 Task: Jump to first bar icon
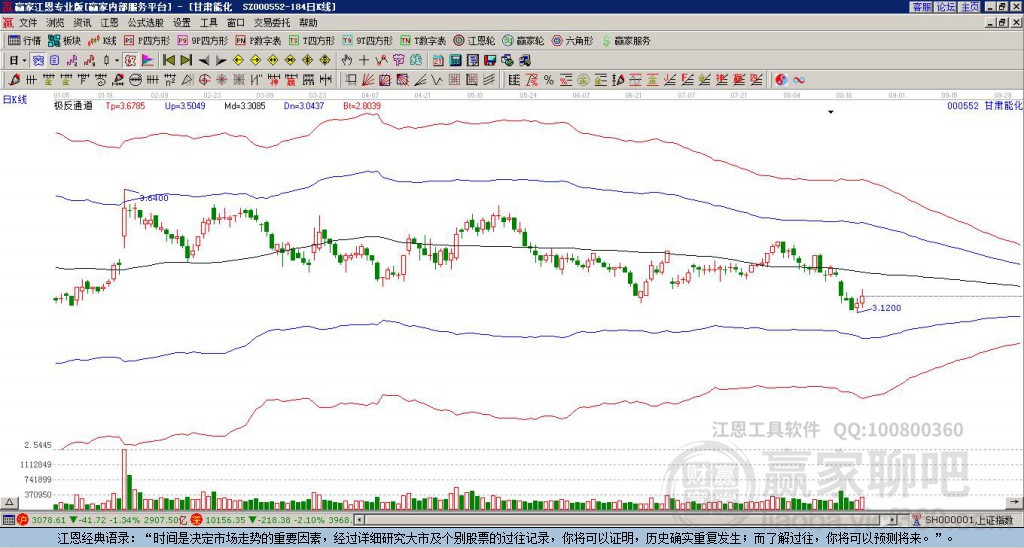[168, 60]
